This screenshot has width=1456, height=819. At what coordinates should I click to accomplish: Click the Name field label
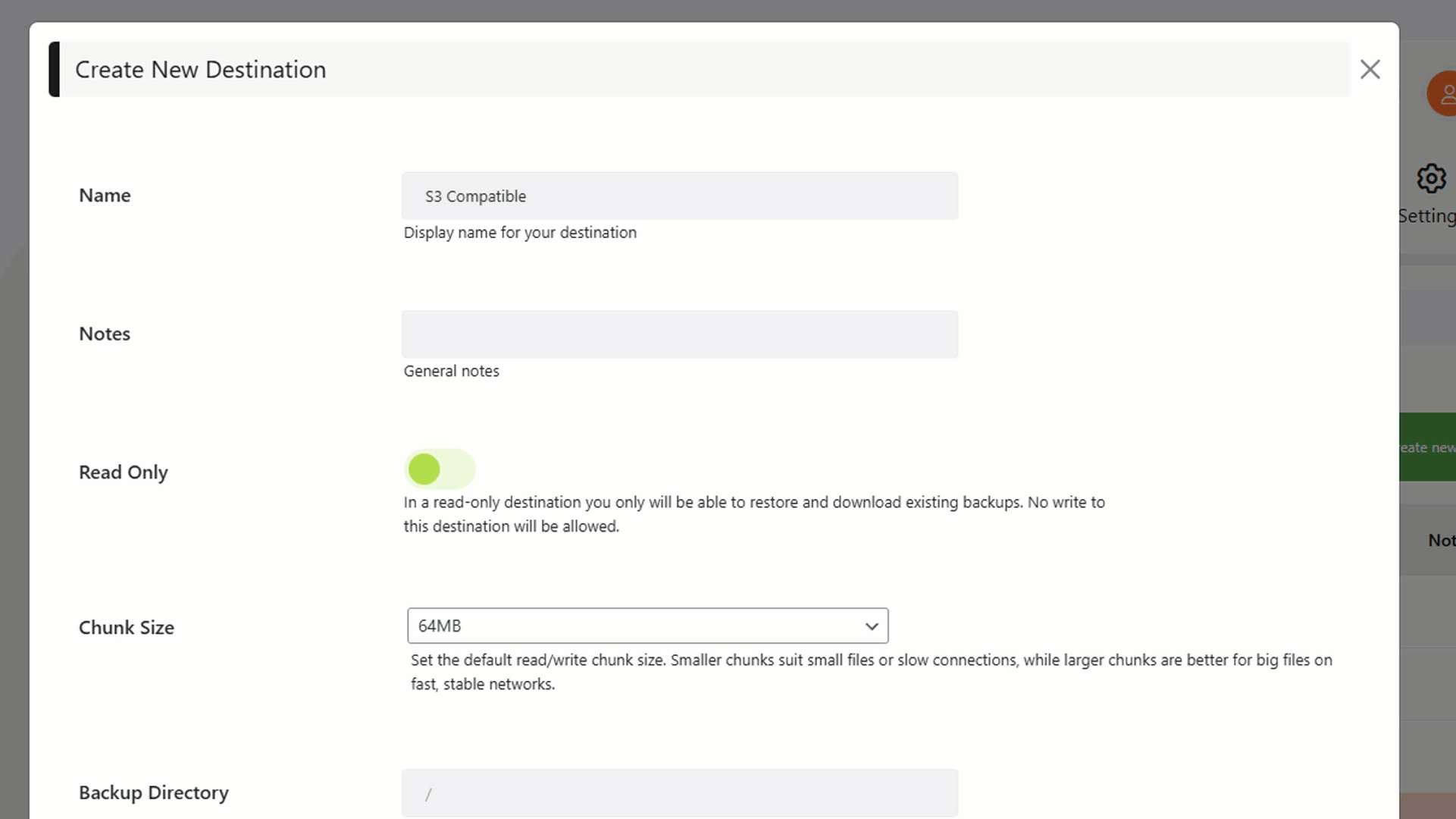105,196
